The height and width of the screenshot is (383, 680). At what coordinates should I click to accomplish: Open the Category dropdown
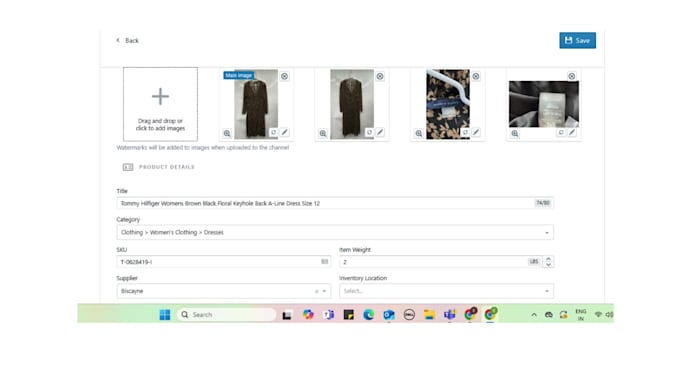point(335,232)
